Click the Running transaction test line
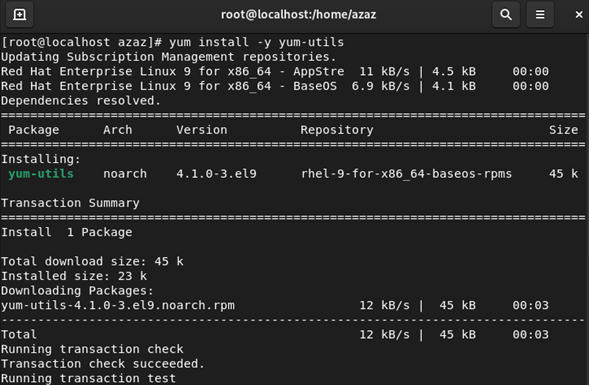Screen dimensions: 590x386 click(x=88, y=378)
